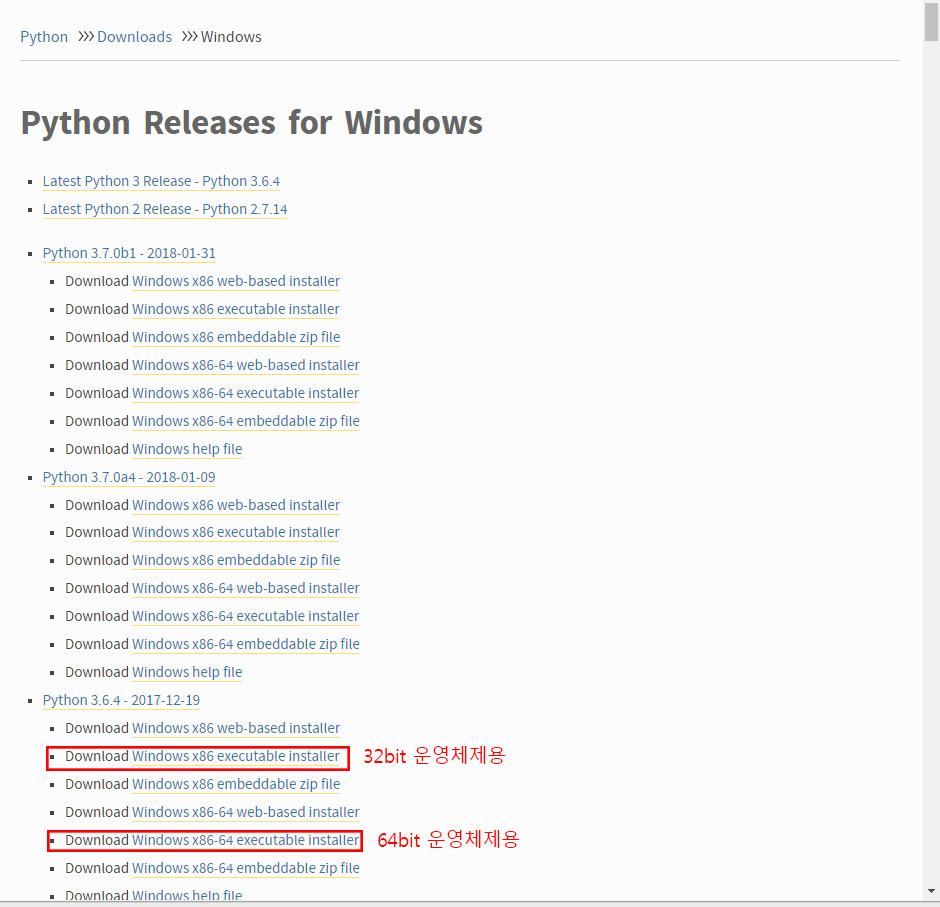The width and height of the screenshot is (940, 907).
Task: Open Latest Python 2 Release - Python 2.7.14
Action: click(165, 209)
